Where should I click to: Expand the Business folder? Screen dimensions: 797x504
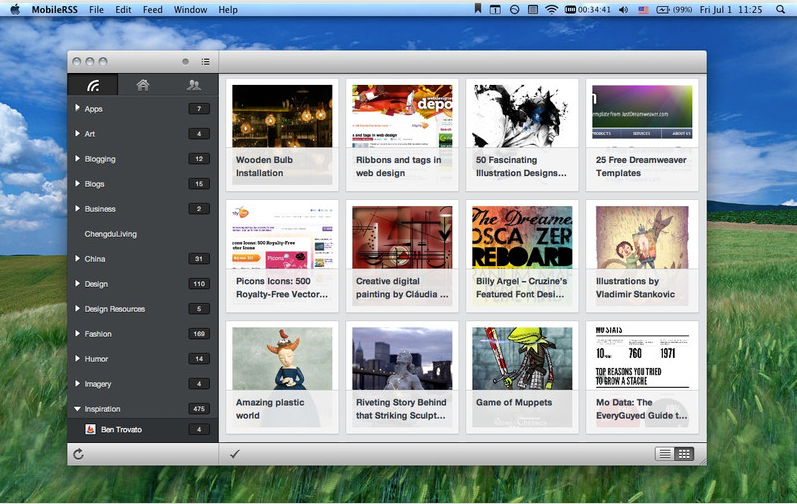pos(77,208)
